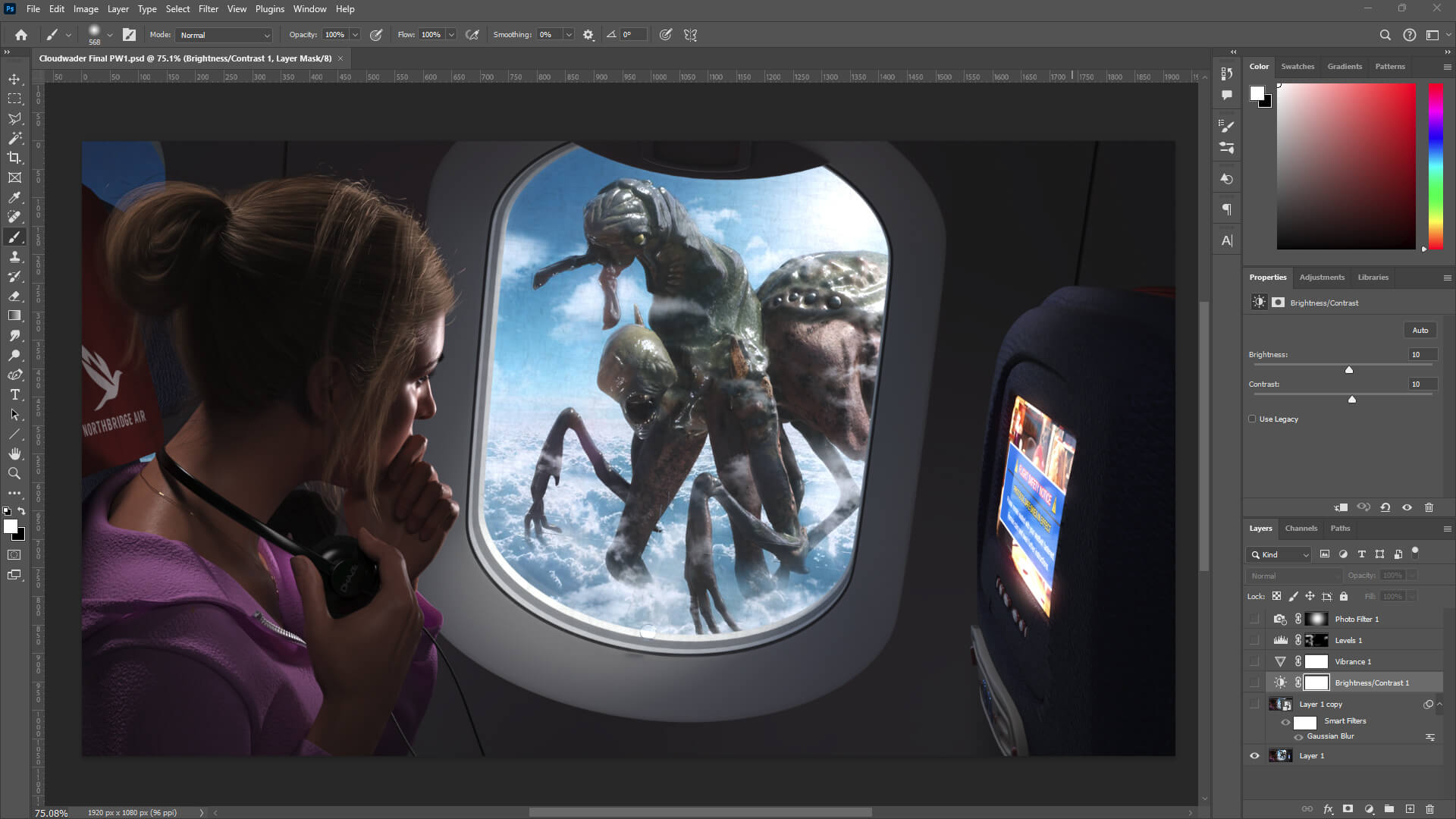Switch to the Adjustments tab
1456x819 pixels.
[1322, 278]
